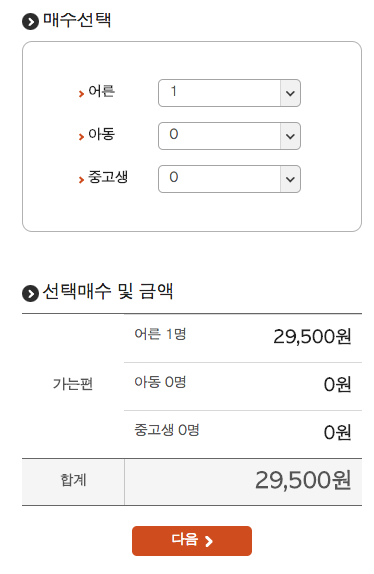
Task: Click the circle arrow icon beside 선택매수 및 금액
Action: [x=30, y=294]
